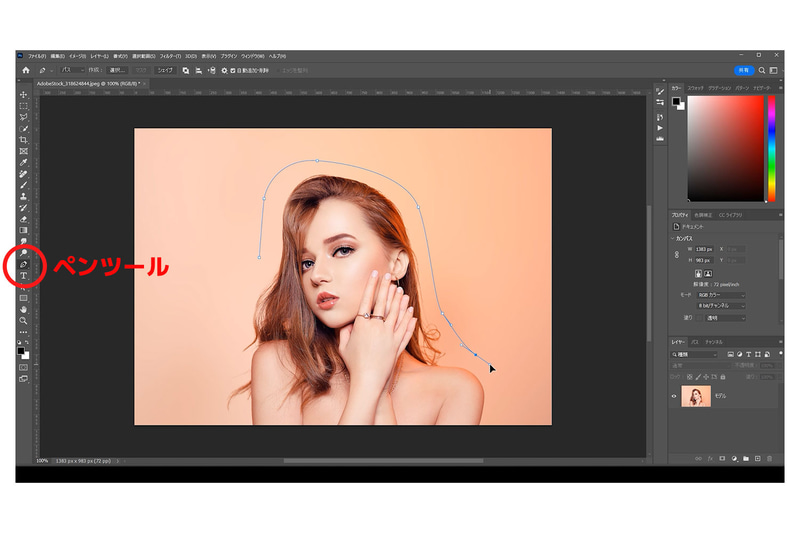Toggle pixel layer filter icon

click(730, 354)
